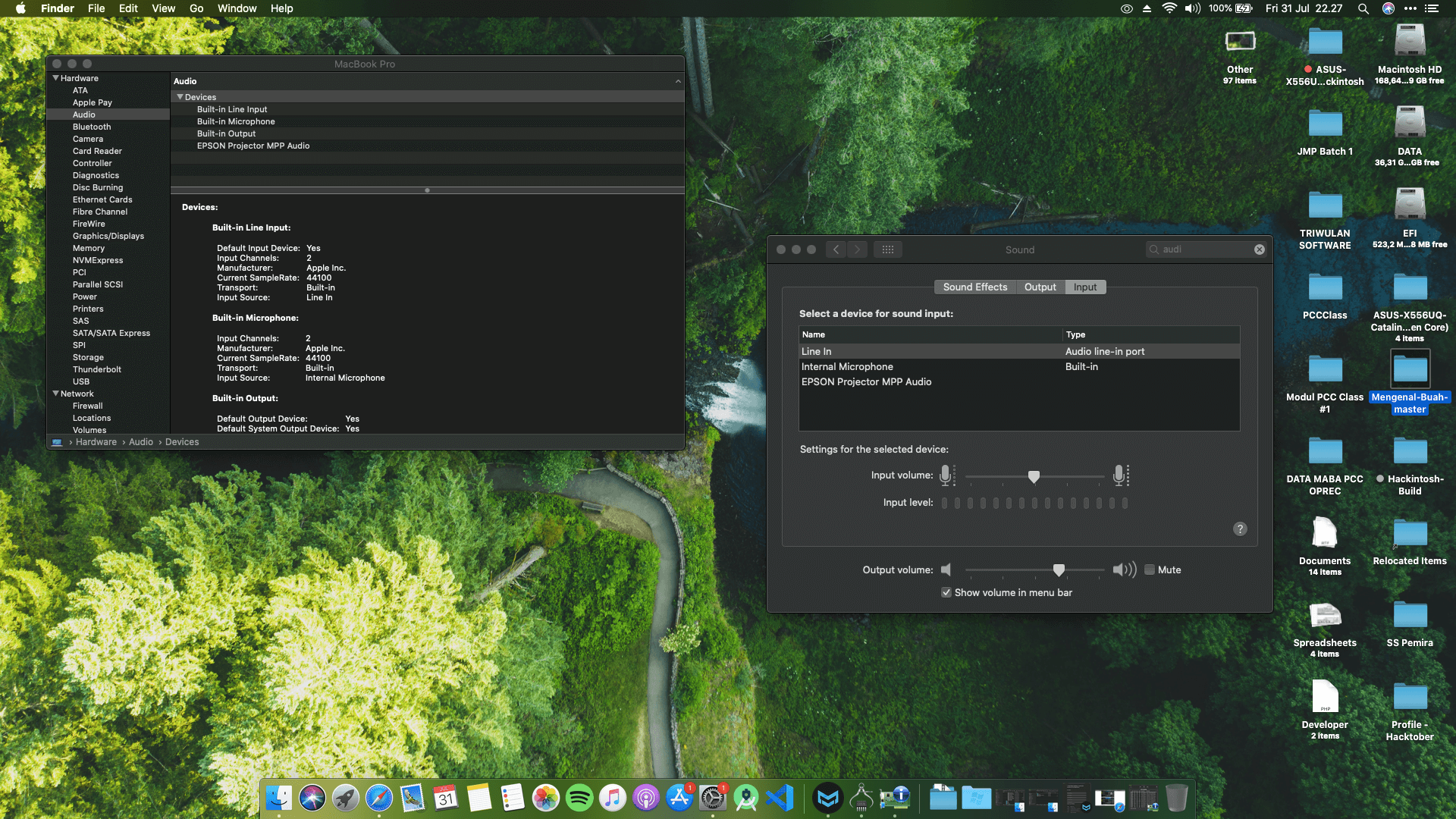
Task: Clear the search field with the x icon
Action: [1260, 249]
